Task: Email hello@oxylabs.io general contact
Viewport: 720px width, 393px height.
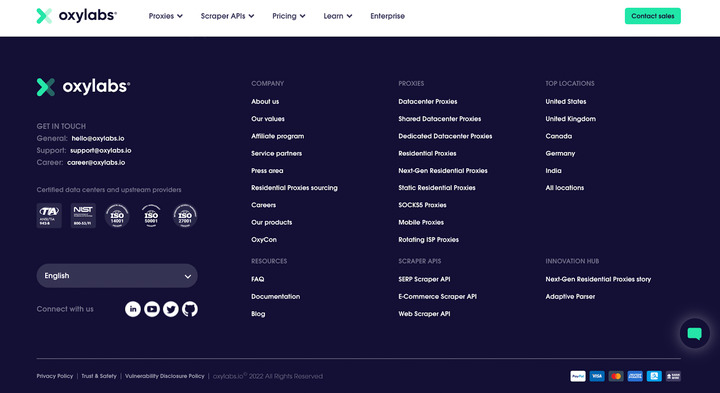Action: click(x=98, y=139)
